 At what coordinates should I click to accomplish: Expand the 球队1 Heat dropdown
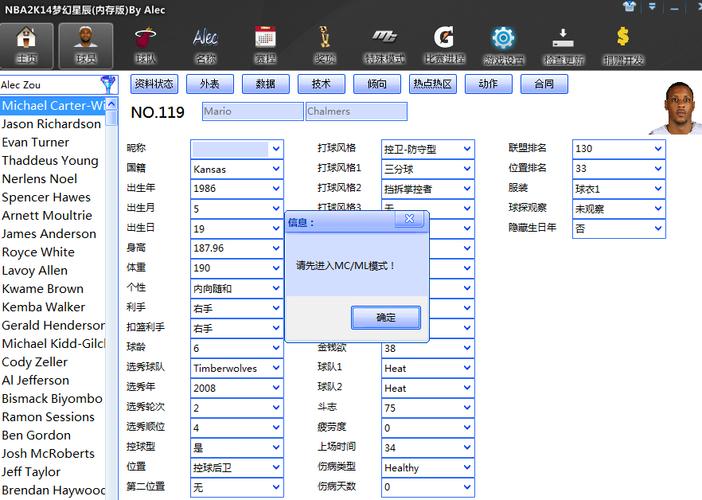467,368
